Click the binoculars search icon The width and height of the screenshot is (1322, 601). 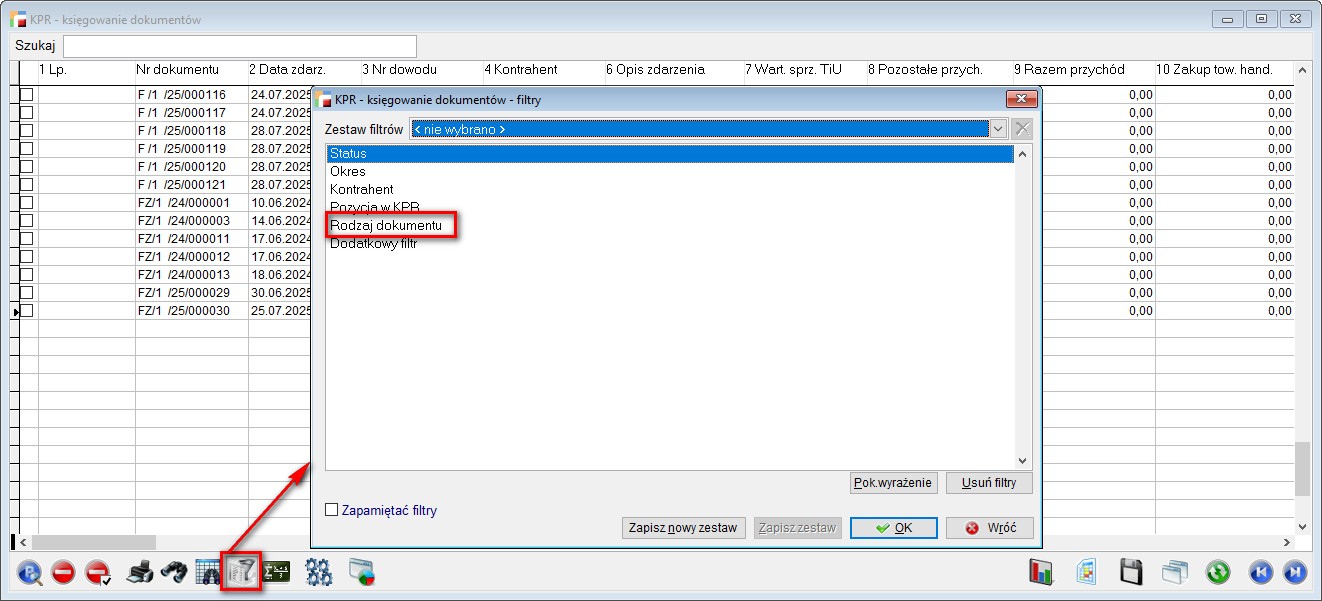click(174, 572)
